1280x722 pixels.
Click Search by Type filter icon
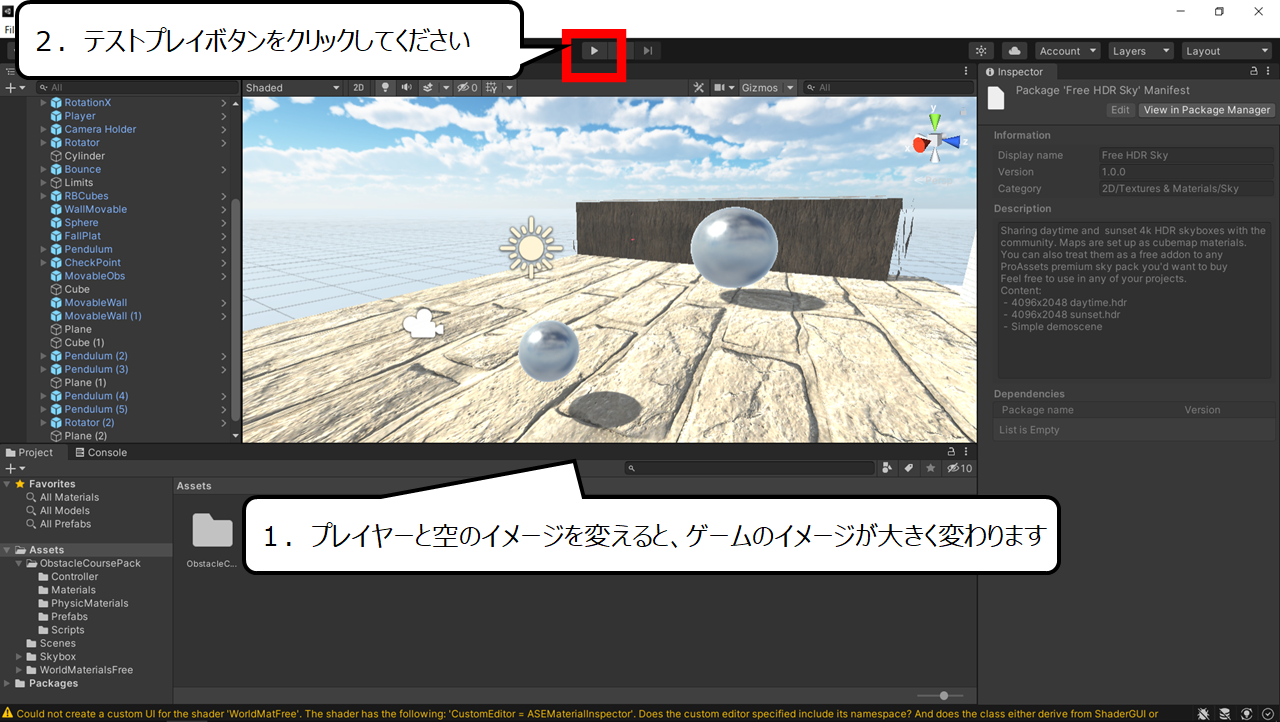888,468
